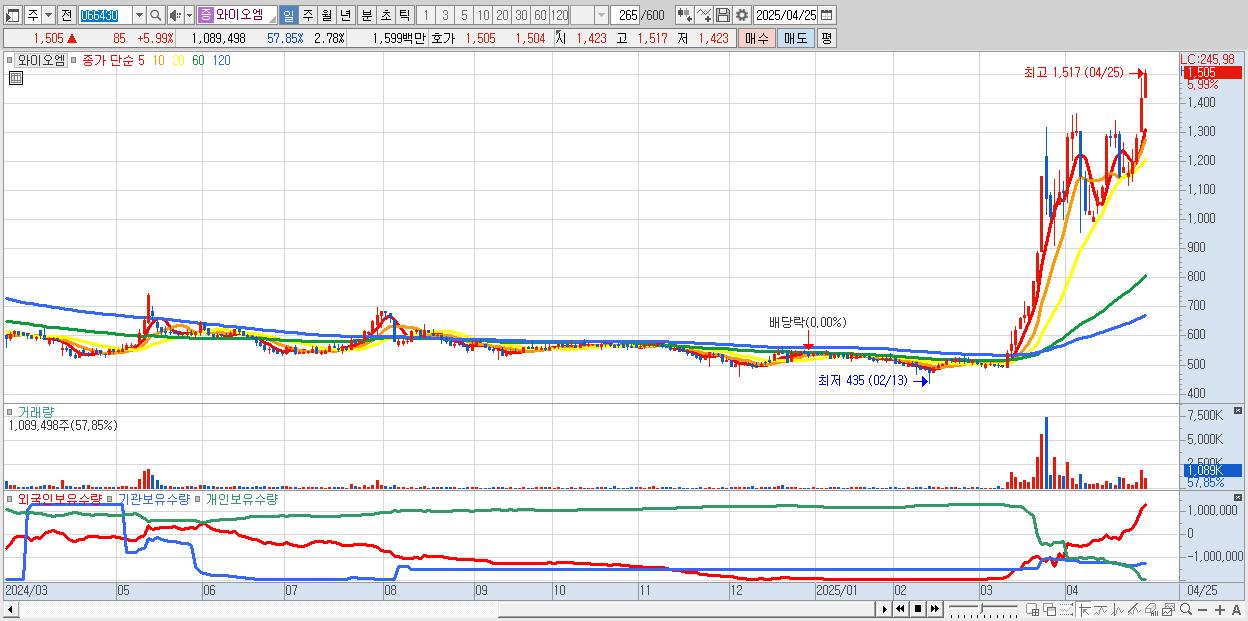
Task: Click the 60 moving average green label
Action: tap(198, 60)
